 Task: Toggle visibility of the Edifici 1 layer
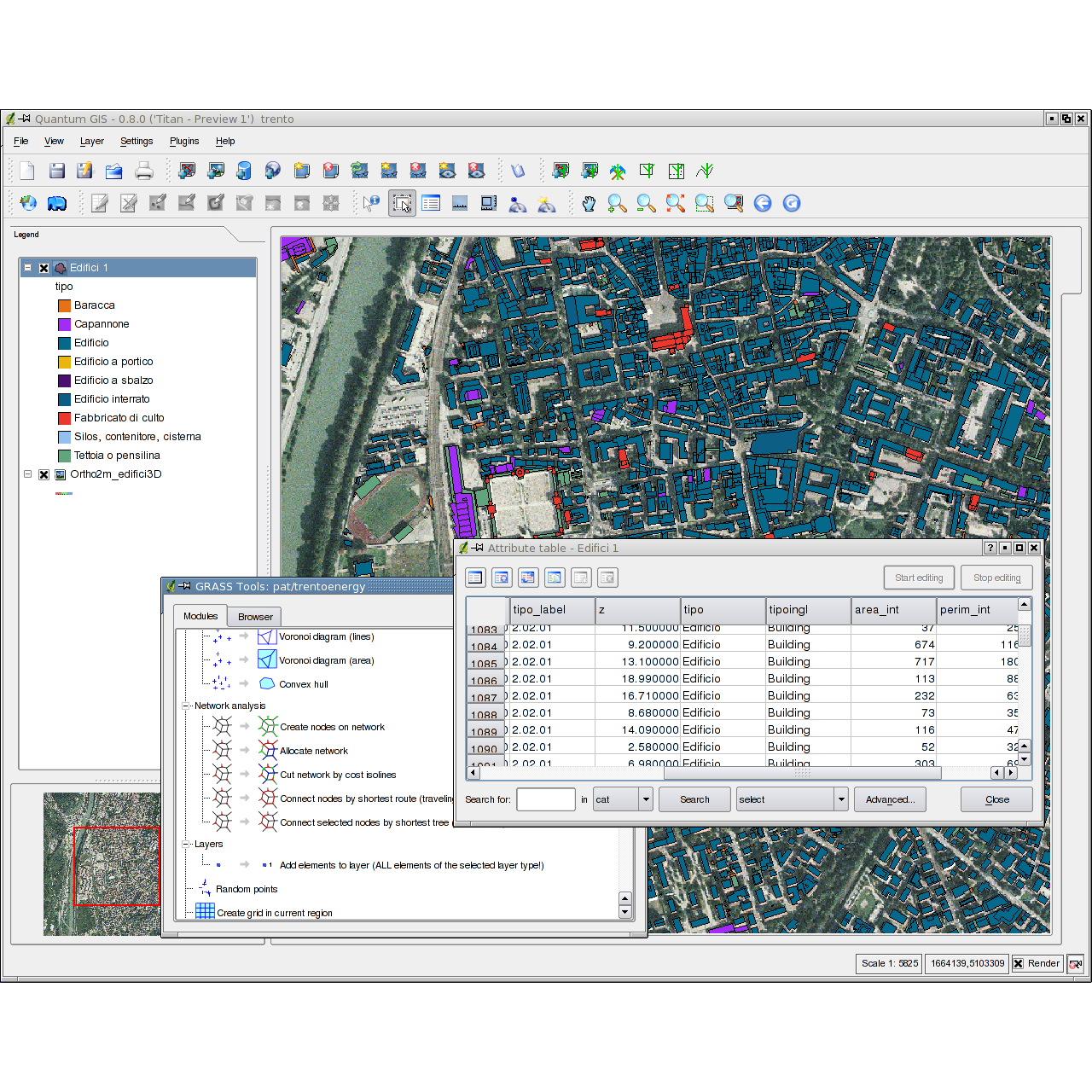(x=44, y=268)
